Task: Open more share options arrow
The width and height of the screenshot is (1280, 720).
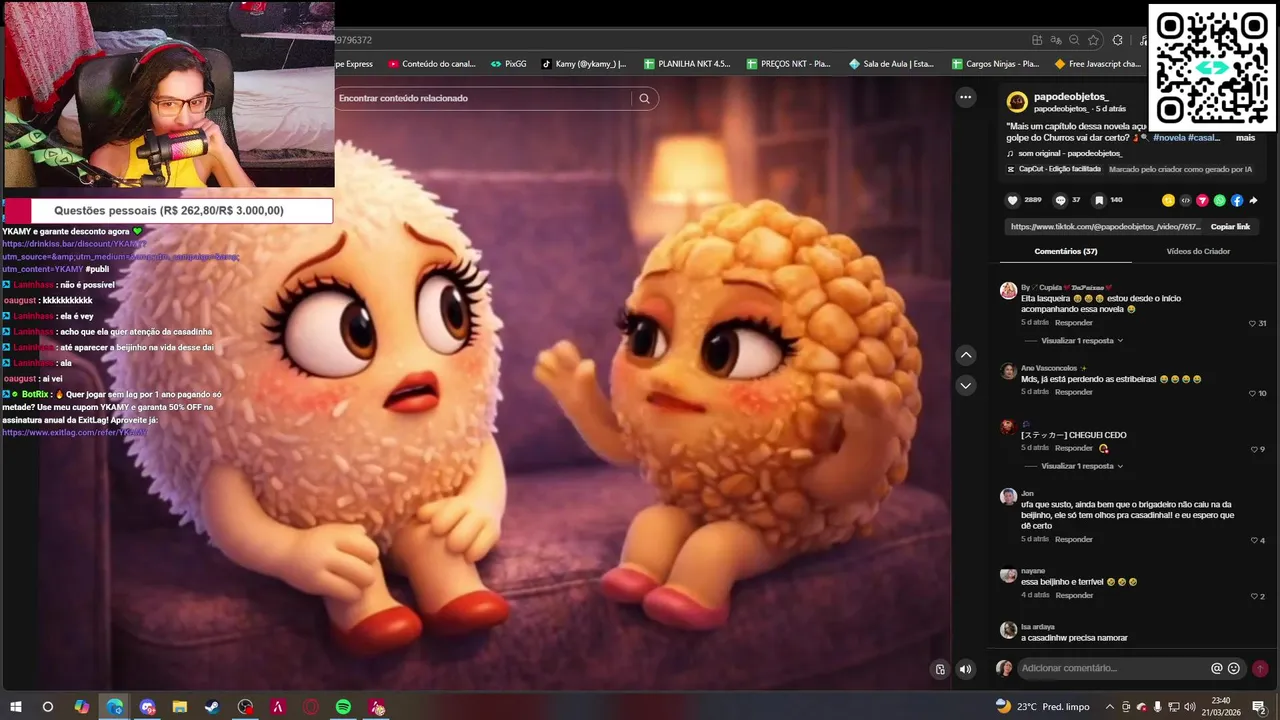Action: (x=1254, y=200)
